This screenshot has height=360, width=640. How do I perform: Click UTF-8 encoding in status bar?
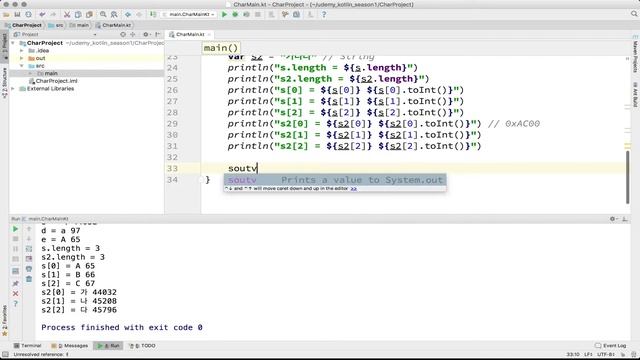pyautogui.click(x=606, y=354)
